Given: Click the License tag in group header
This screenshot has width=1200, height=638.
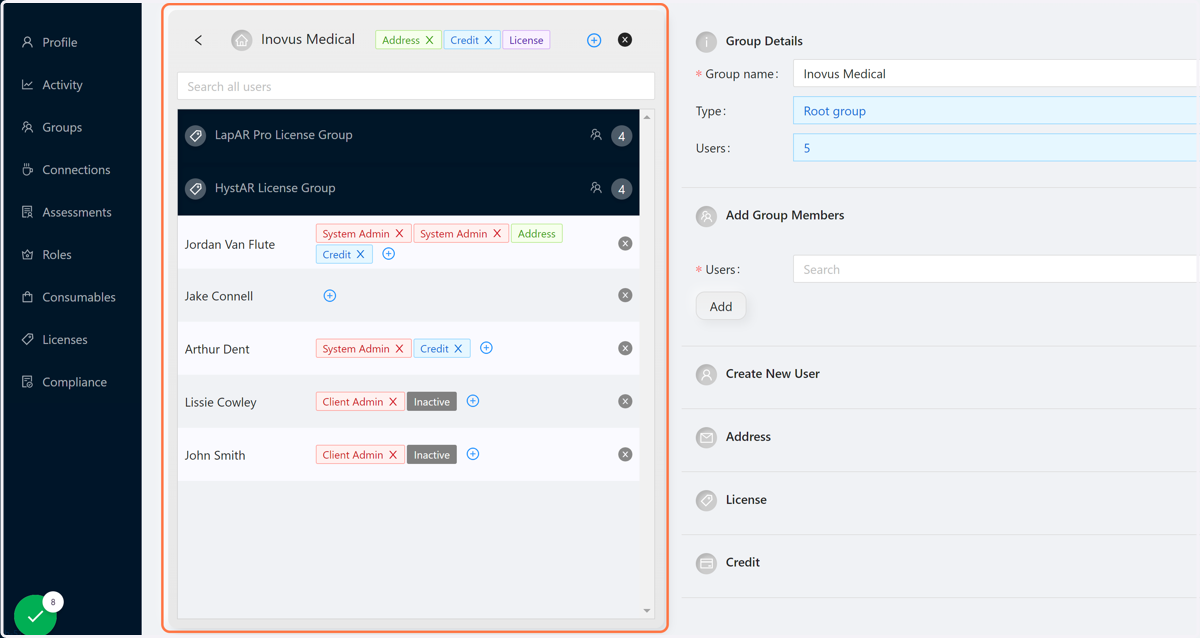Looking at the screenshot, I should tap(526, 40).
